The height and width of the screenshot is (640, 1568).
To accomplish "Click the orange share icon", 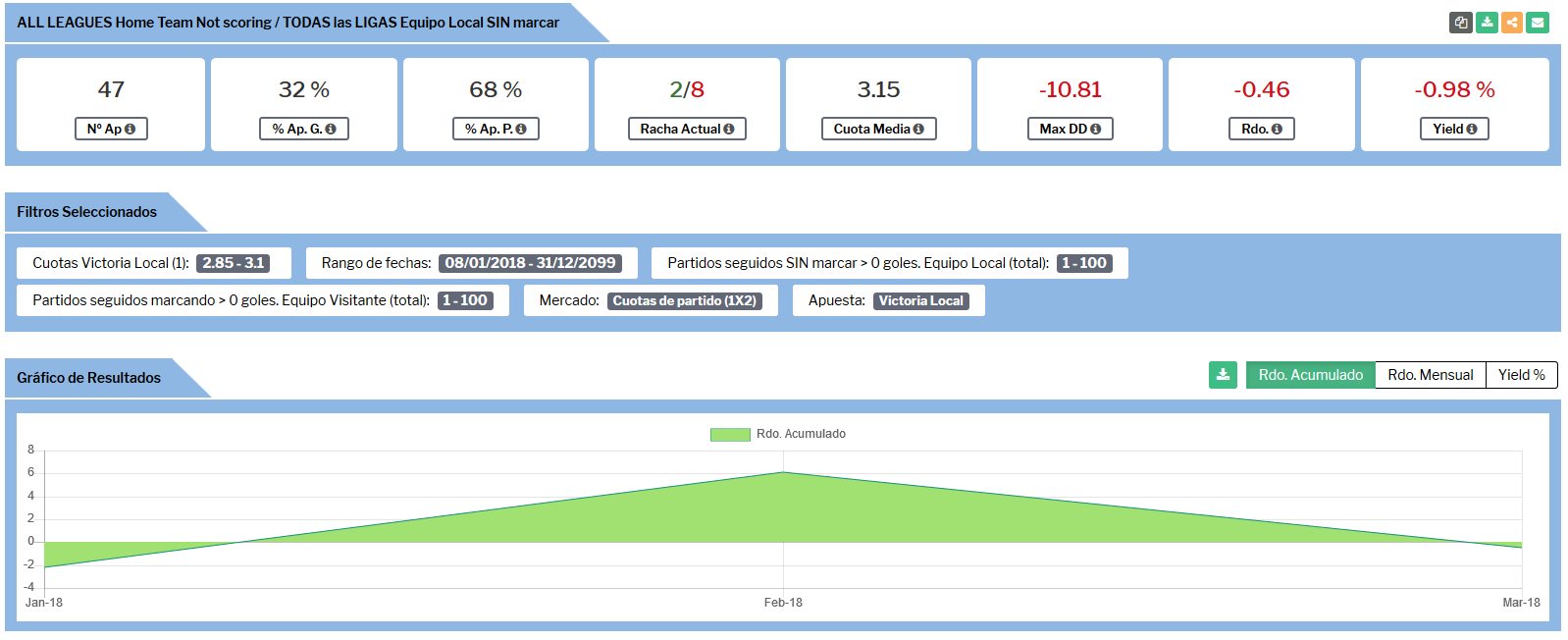I will (x=1512, y=23).
